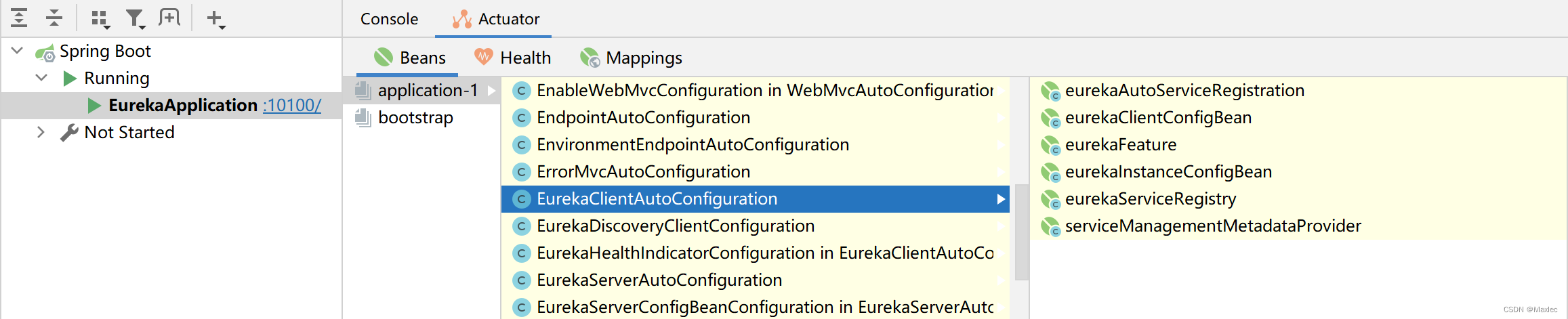
Task: Select the eurekaClientConfigBean bean
Action: [1299, 118]
